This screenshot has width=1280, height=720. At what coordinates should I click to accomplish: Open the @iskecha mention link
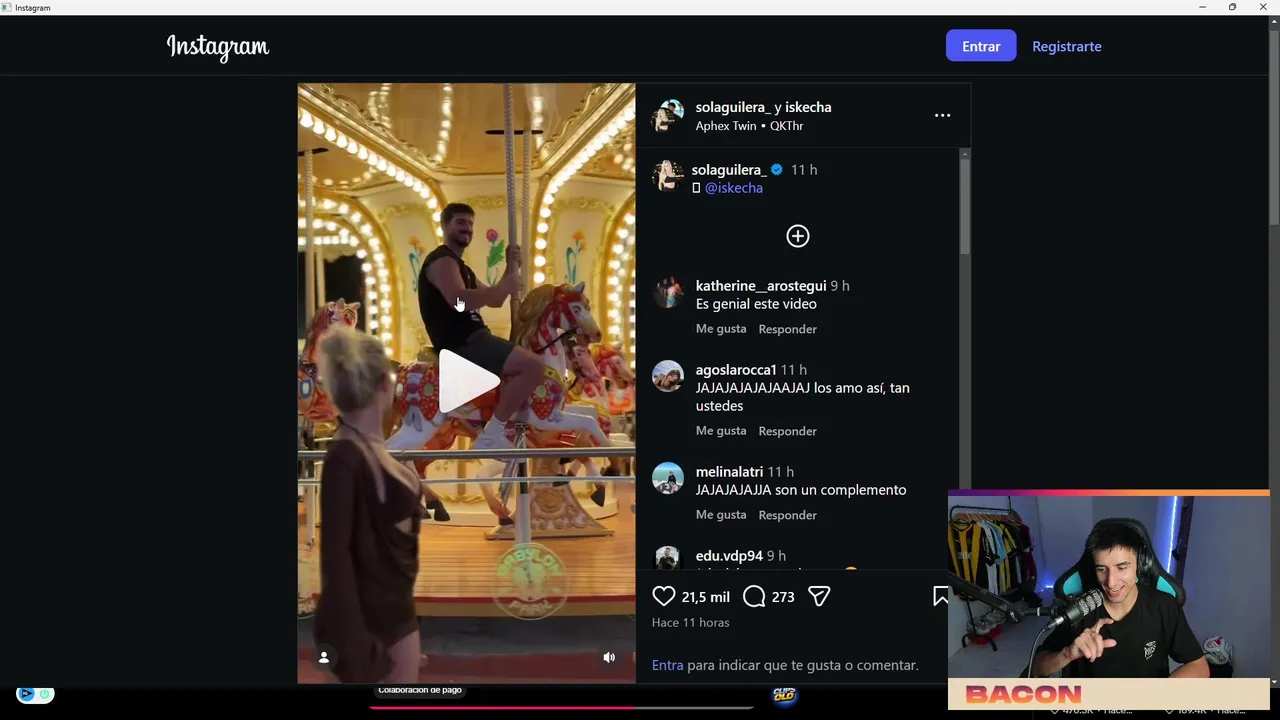click(x=734, y=188)
